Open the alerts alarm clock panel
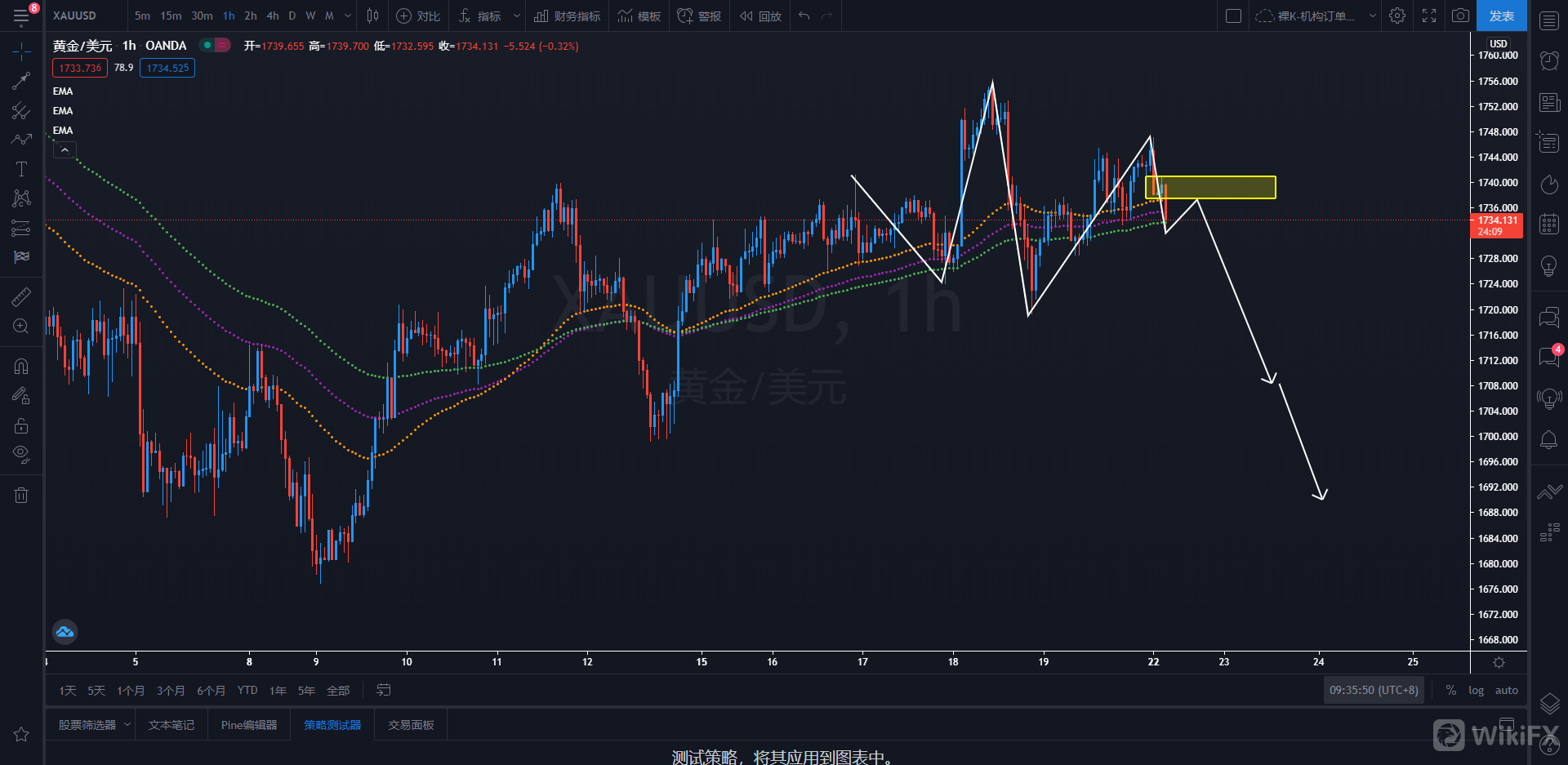This screenshot has width=1568, height=765. [x=1549, y=60]
